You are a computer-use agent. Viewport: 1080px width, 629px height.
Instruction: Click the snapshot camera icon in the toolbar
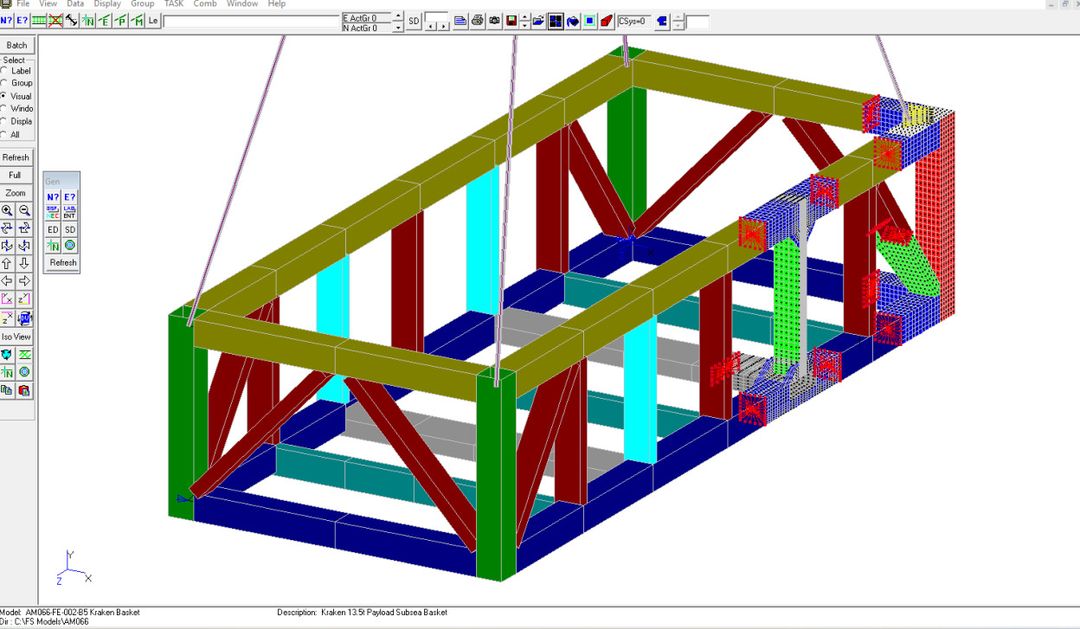click(x=495, y=18)
